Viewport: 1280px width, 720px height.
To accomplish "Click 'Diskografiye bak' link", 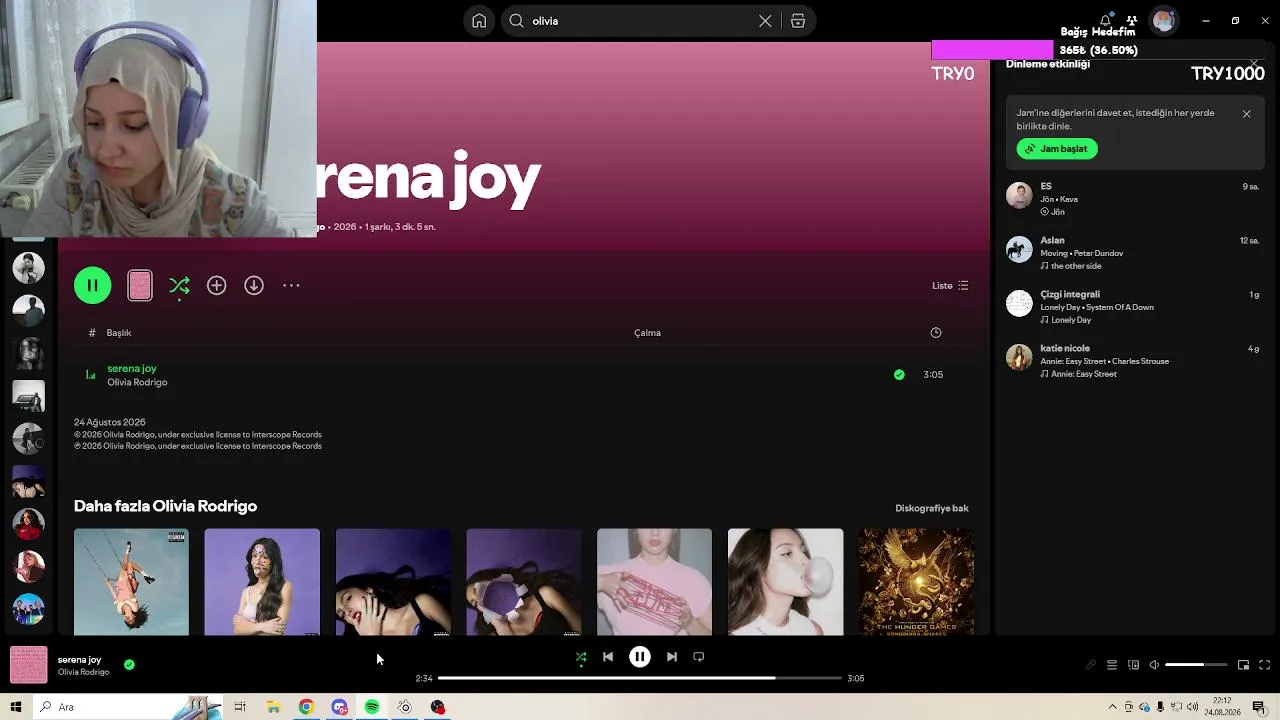I will [932, 508].
